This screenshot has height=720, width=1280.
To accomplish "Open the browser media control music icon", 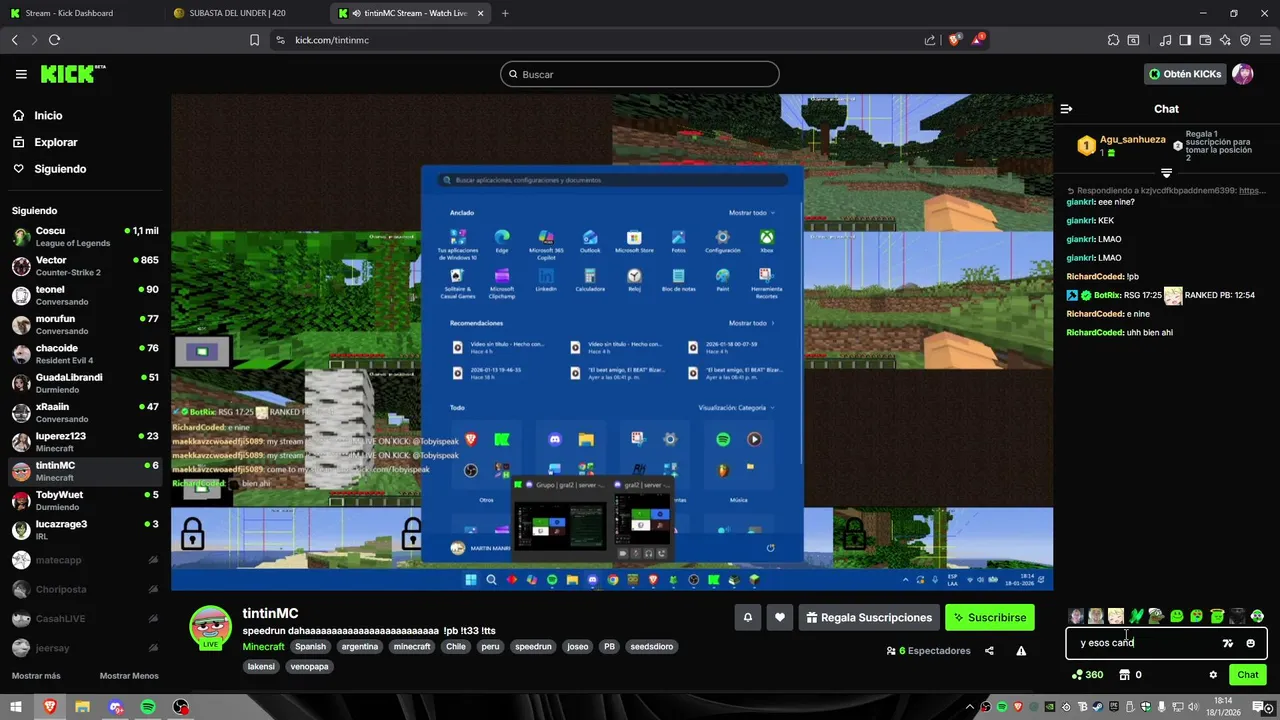I will tap(1165, 40).
